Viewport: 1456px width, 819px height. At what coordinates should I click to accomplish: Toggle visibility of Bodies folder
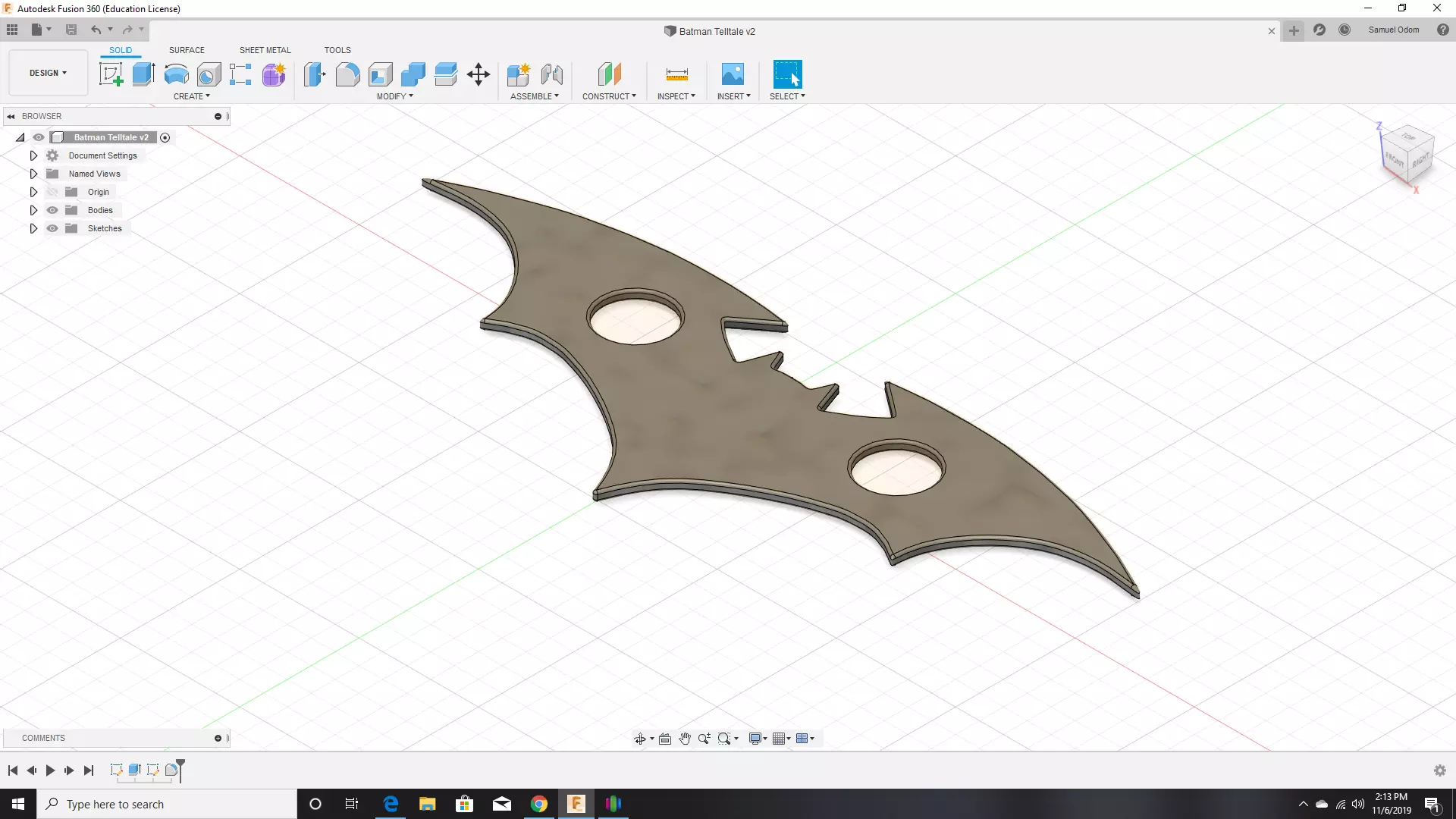click(x=52, y=210)
